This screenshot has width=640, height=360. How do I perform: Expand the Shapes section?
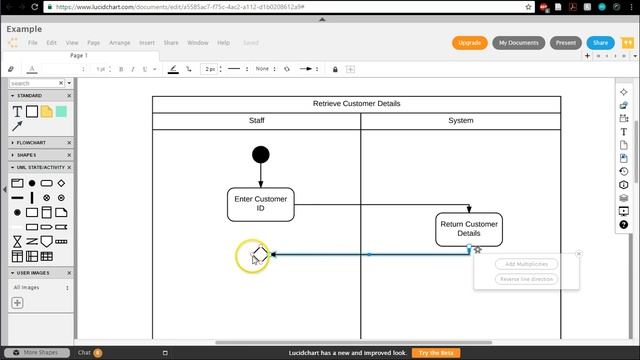pos(13,155)
